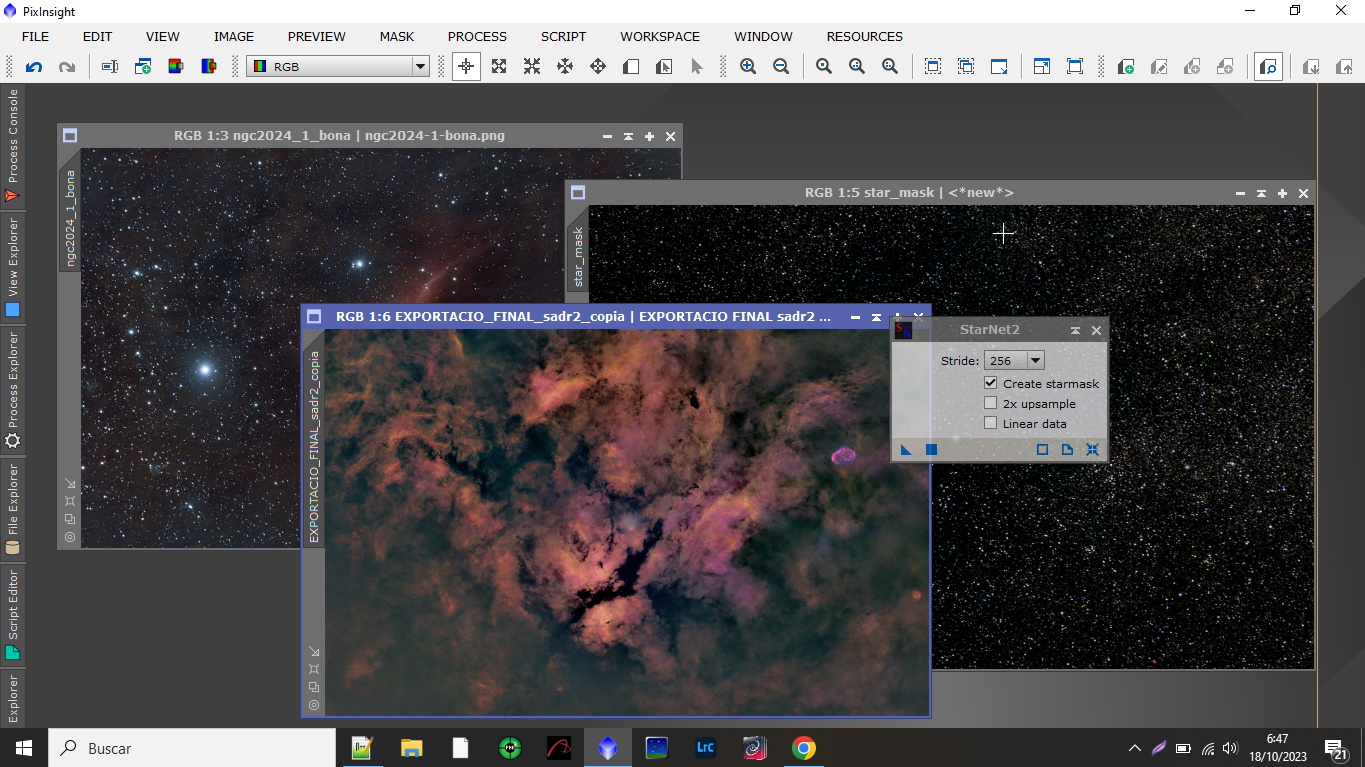Click the Windows Start button

point(24,748)
